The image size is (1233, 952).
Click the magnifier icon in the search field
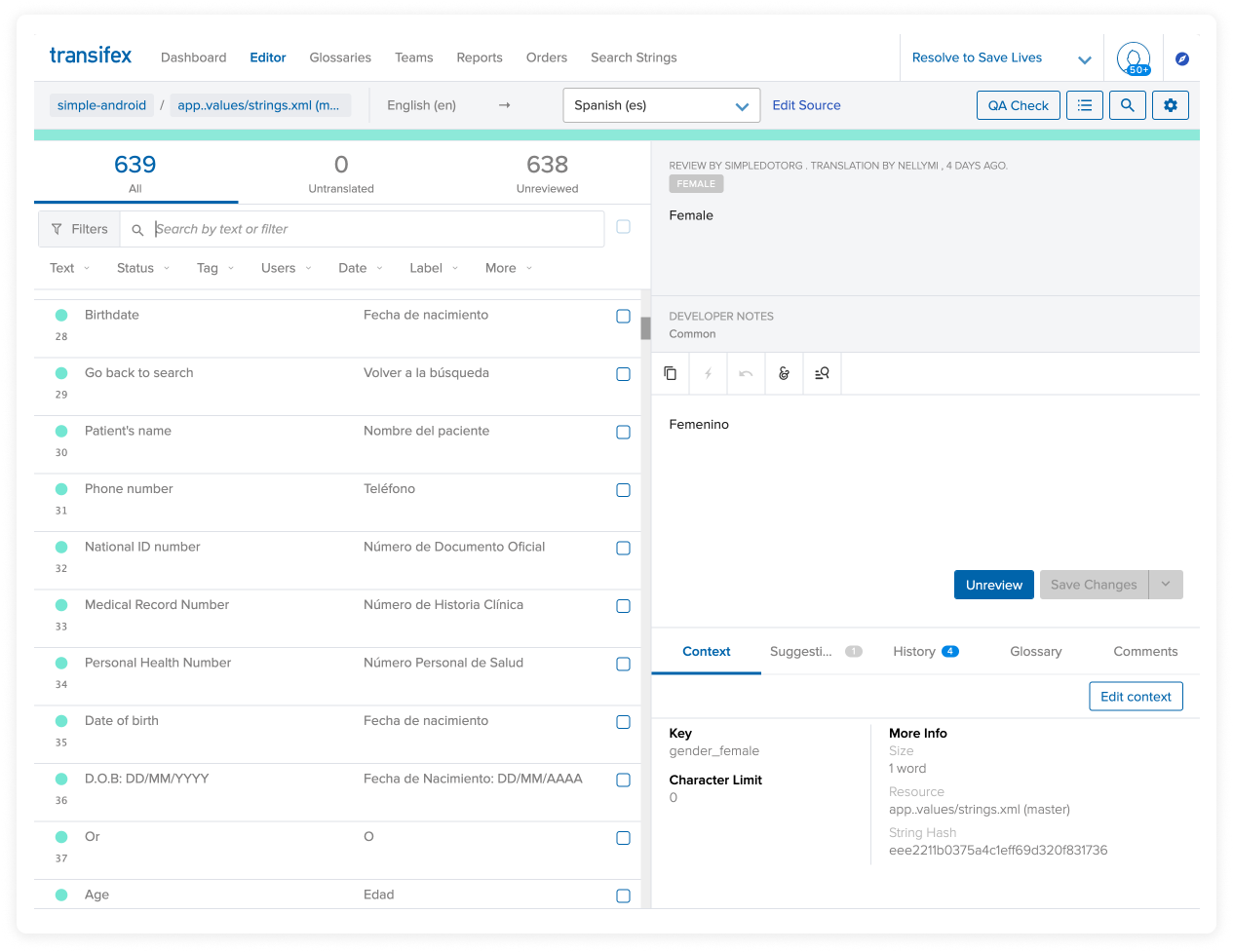[137, 230]
